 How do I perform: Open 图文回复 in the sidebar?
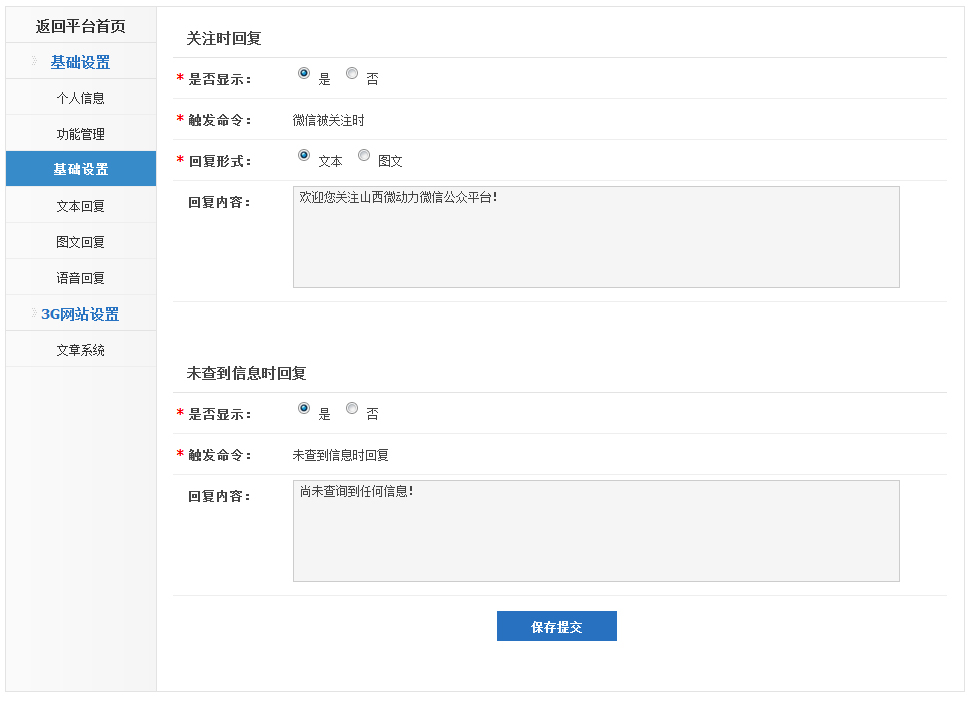point(80,242)
